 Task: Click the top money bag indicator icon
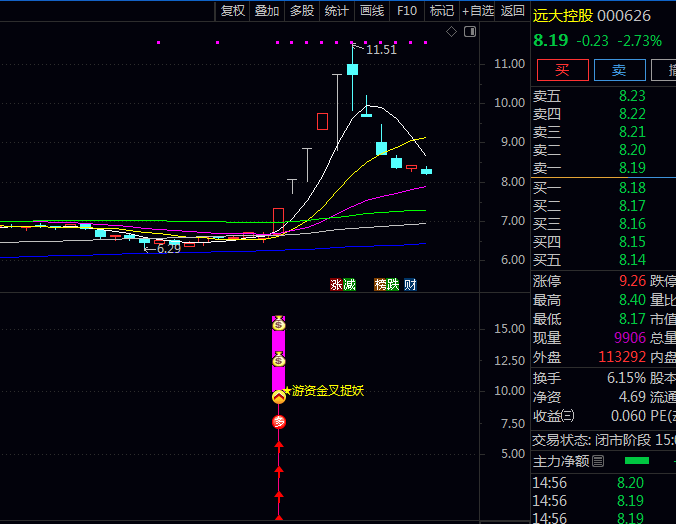[279, 323]
